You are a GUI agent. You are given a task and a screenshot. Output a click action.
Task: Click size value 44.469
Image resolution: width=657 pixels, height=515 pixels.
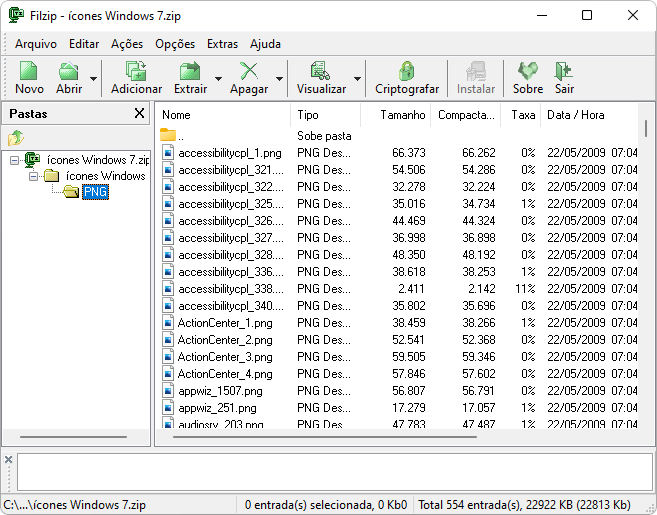point(409,220)
